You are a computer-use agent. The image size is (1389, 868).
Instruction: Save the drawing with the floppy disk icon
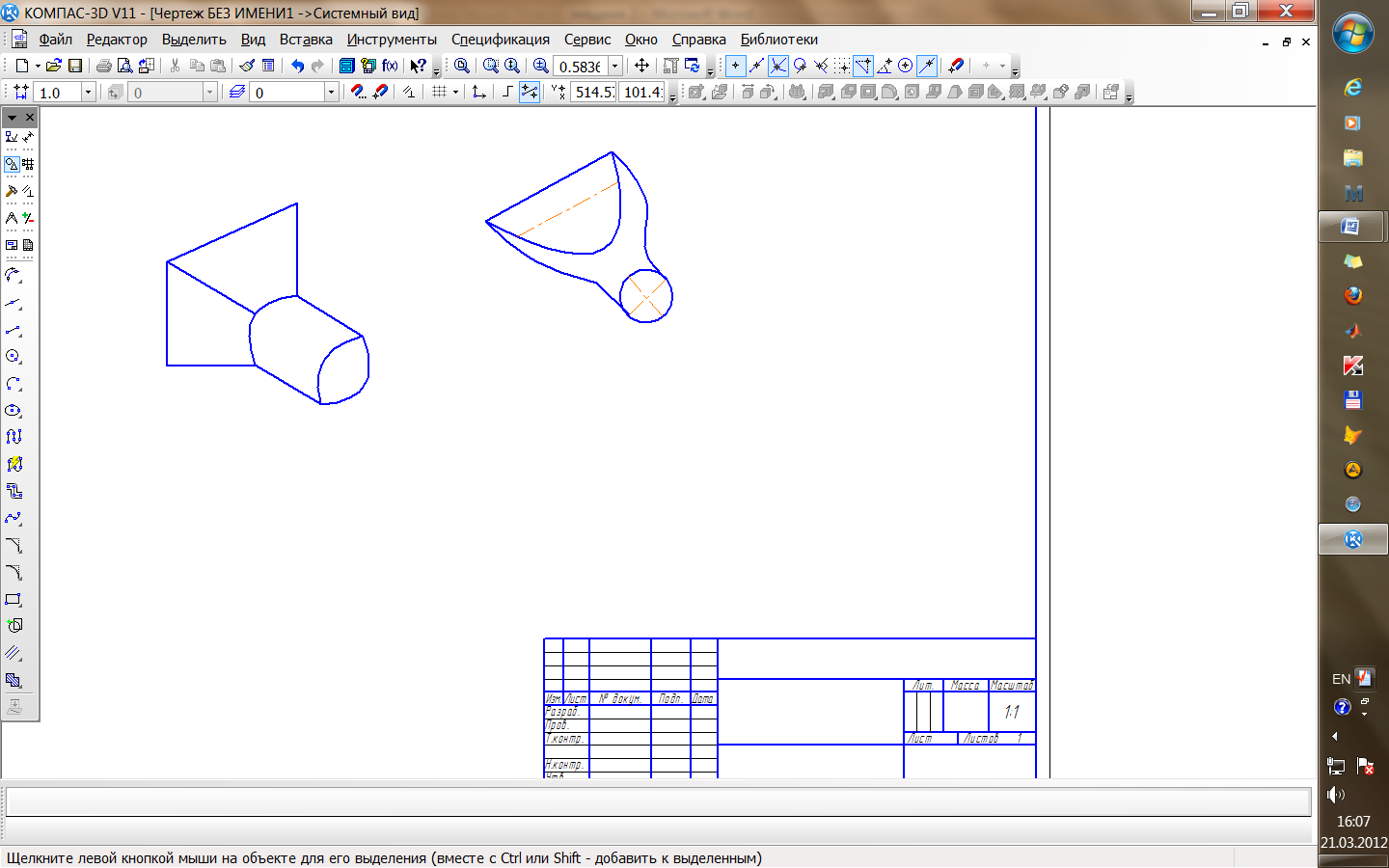pos(75,66)
